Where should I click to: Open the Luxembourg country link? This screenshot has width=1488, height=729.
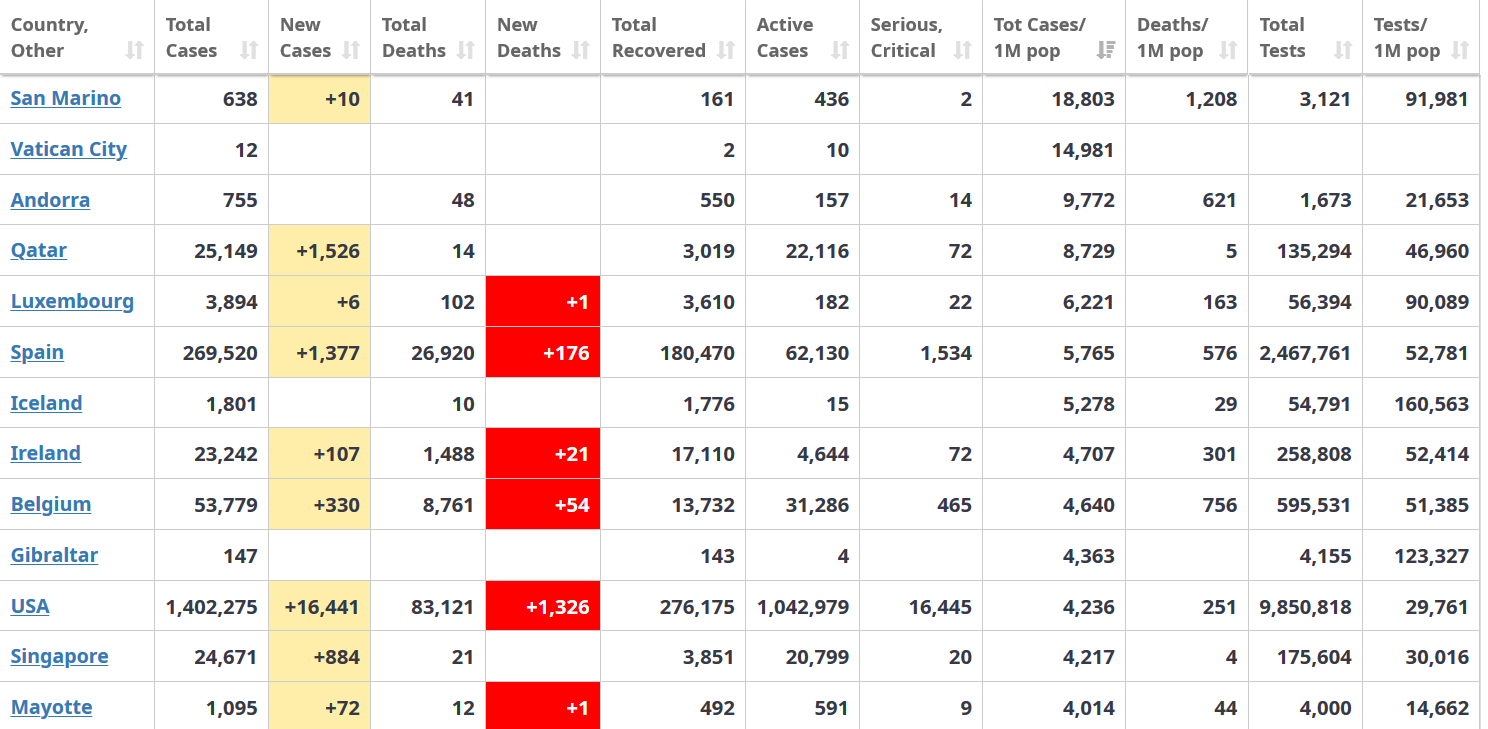[x=72, y=301]
